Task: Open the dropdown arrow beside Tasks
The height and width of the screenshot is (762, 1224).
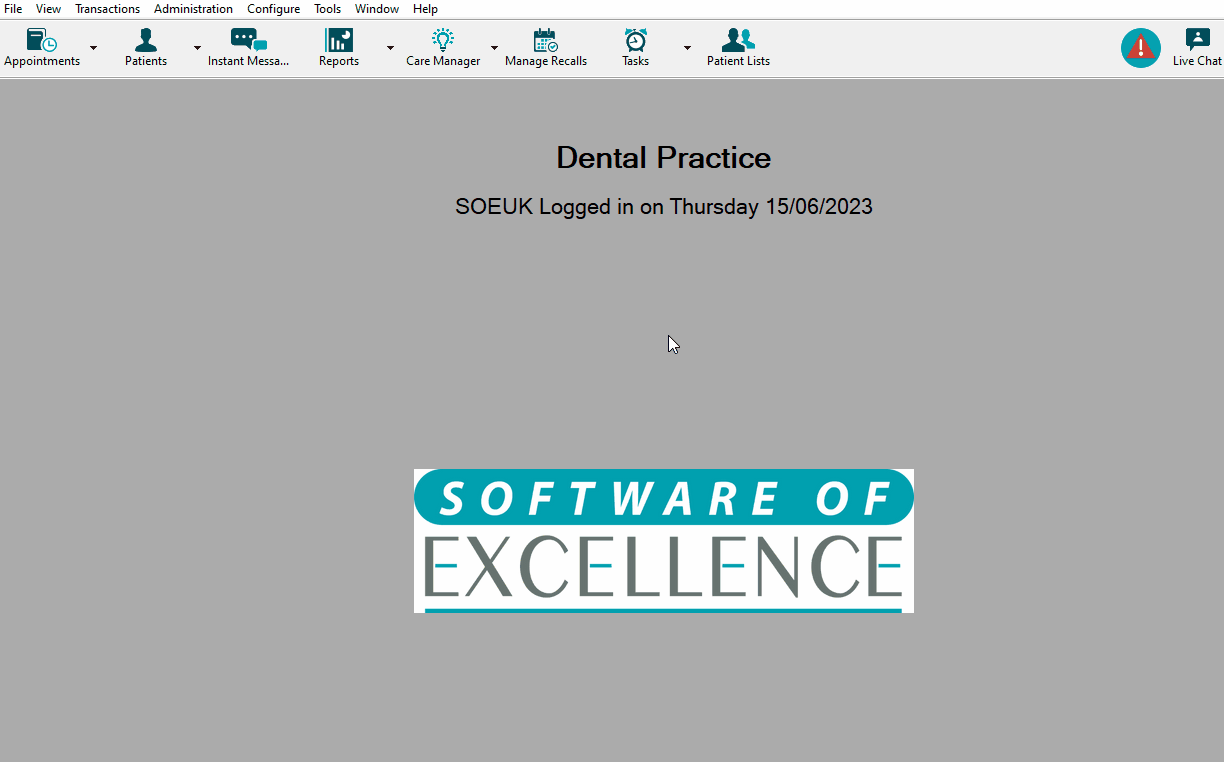Action: 687,48
